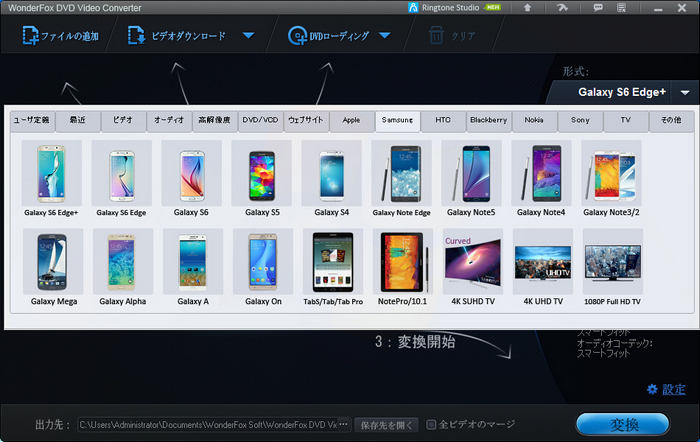The height and width of the screenshot is (442, 700).
Task: Choose the Galaxy Mega device icon
Action: (53, 262)
